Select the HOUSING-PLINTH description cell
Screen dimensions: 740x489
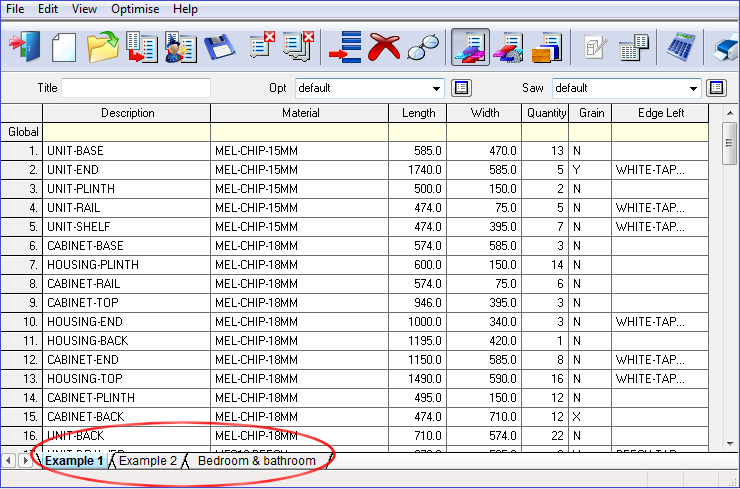point(127,265)
